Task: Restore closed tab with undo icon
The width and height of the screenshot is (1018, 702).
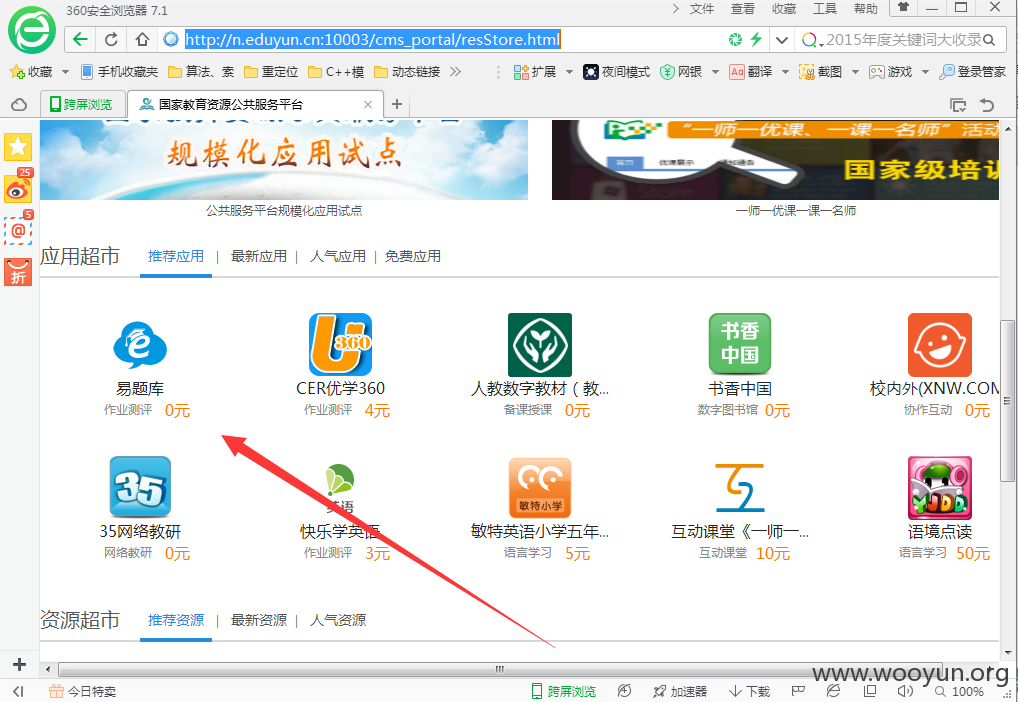Action: pyautogui.click(x=987, y=105)
